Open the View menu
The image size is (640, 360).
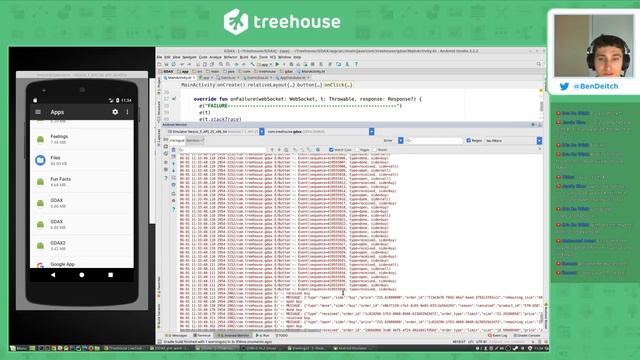pyautogui.click(x=176, y=57)
